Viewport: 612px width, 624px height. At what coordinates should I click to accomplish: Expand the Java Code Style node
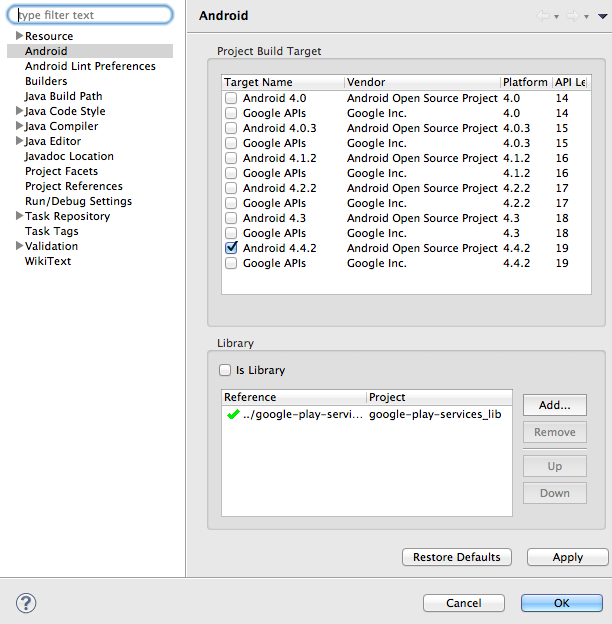(x=19, y=111)
